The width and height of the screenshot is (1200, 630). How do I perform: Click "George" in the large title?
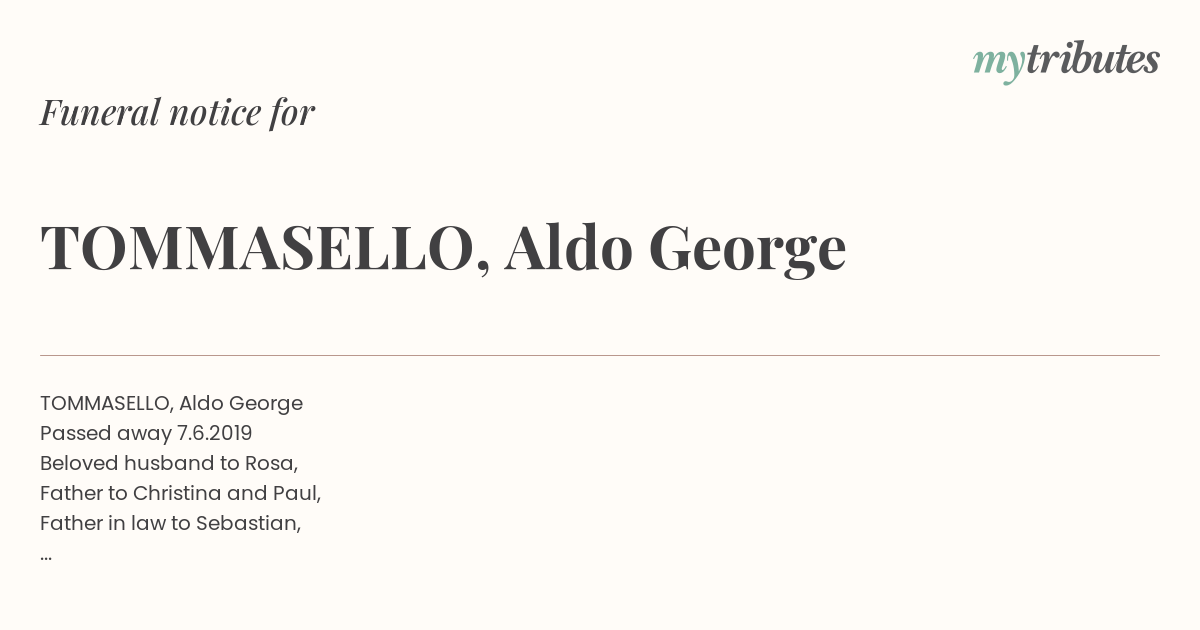[x=747, y=250]
